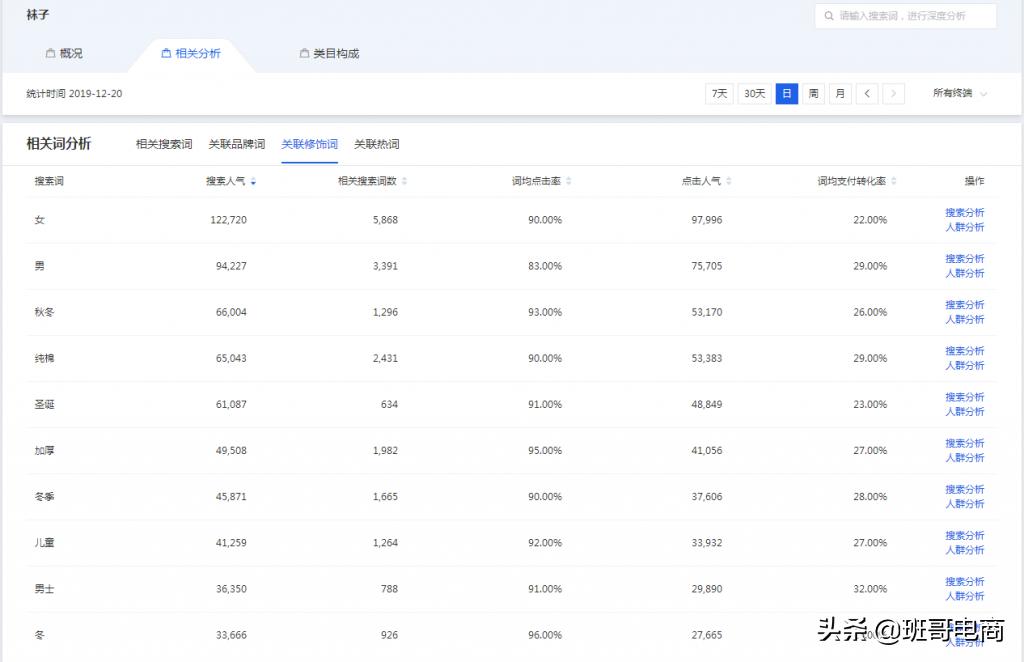The width and height of the screenshot is (1024, 662).
Task: Open 人群分析 link for keyword 男
Action: [964, 273]
